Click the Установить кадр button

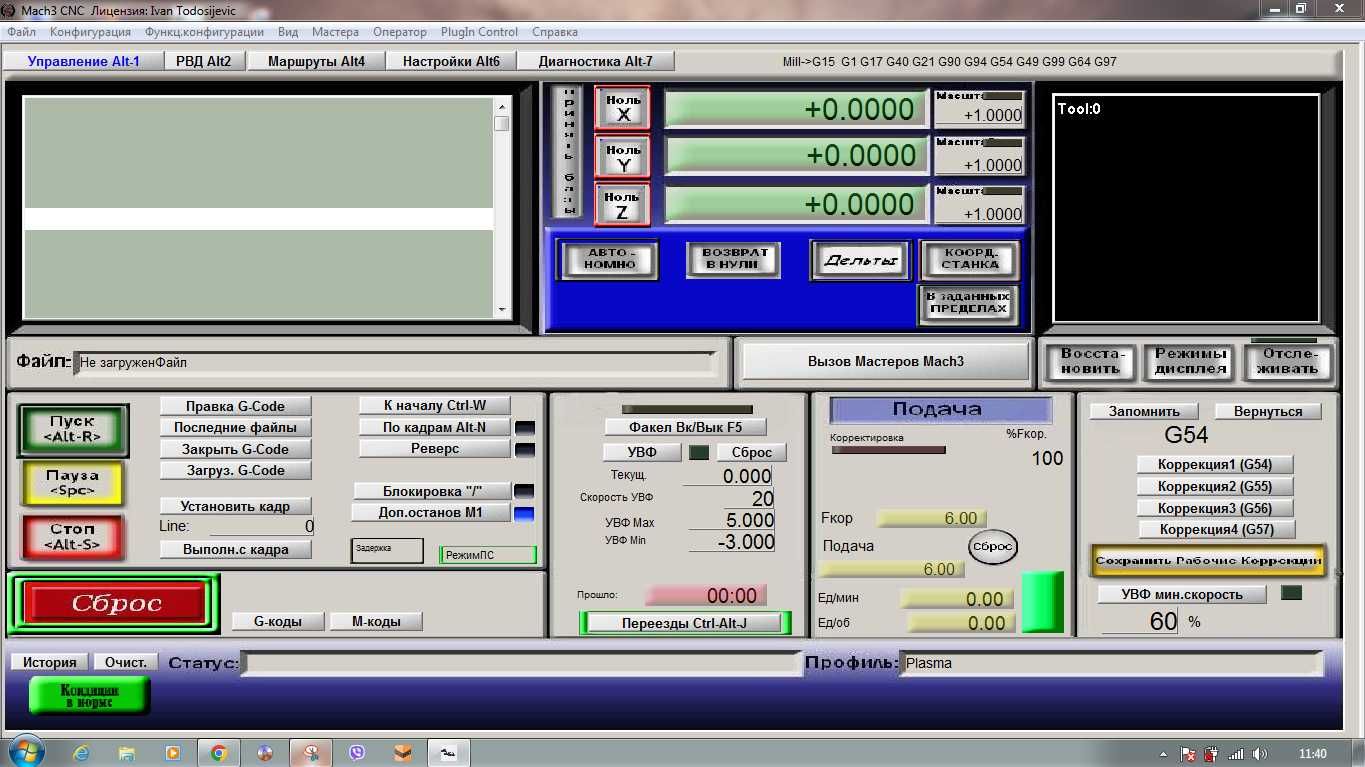pyautogui.click(x=235, y=506)
